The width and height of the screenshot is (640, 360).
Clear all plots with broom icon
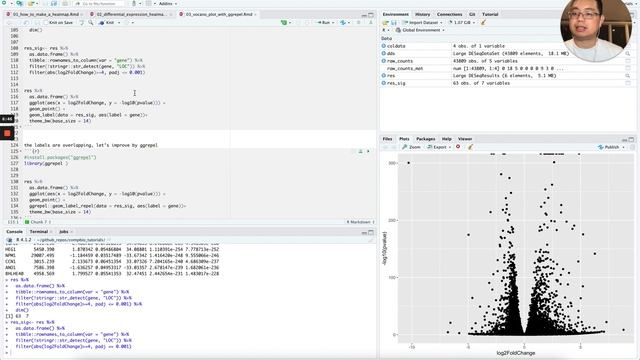[x=470, y=147]
